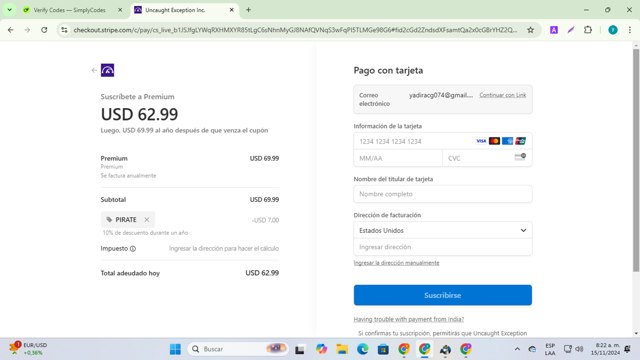The height and width of the screenshot is (360, 640).
Task: Click the CVC hint card icon
Action: click(520, 157)
